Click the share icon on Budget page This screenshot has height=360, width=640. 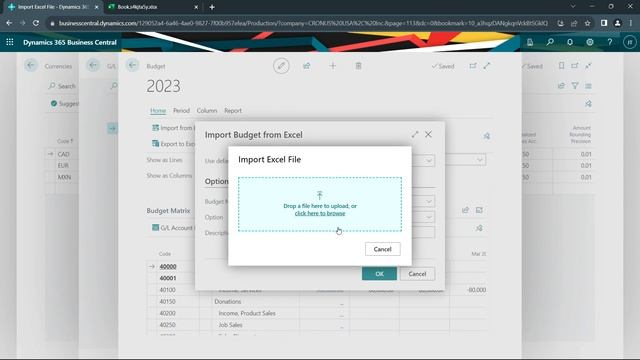(307, 66)
